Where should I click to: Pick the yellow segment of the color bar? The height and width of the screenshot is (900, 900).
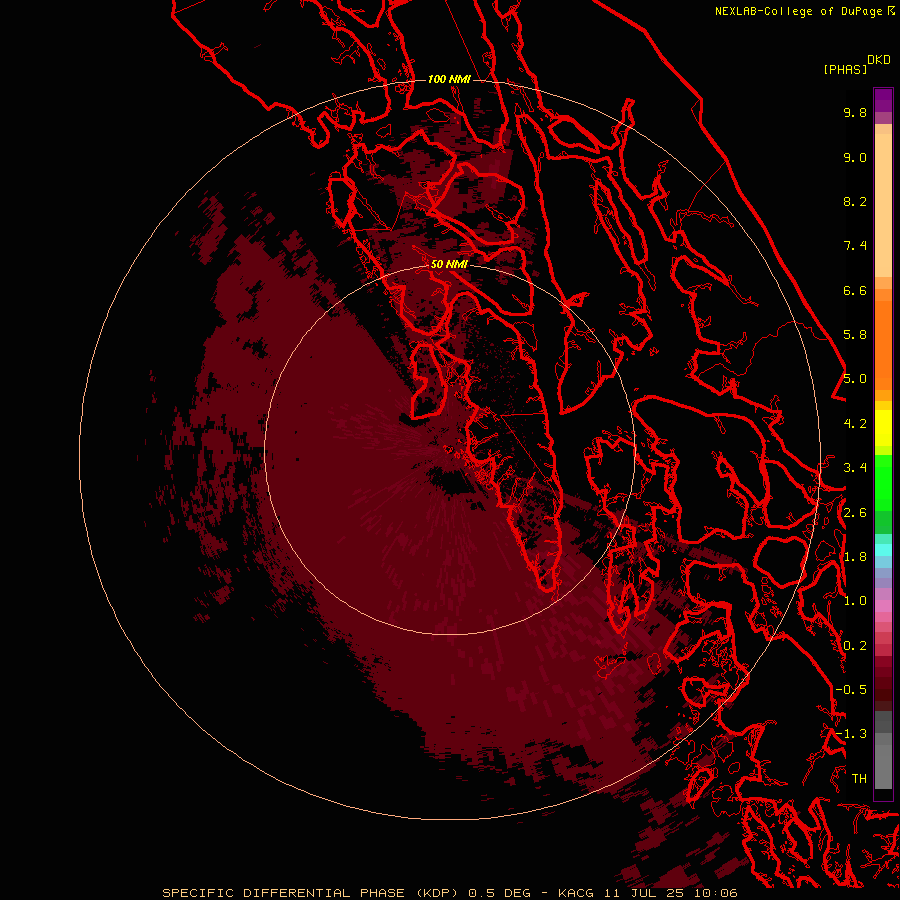883,428
